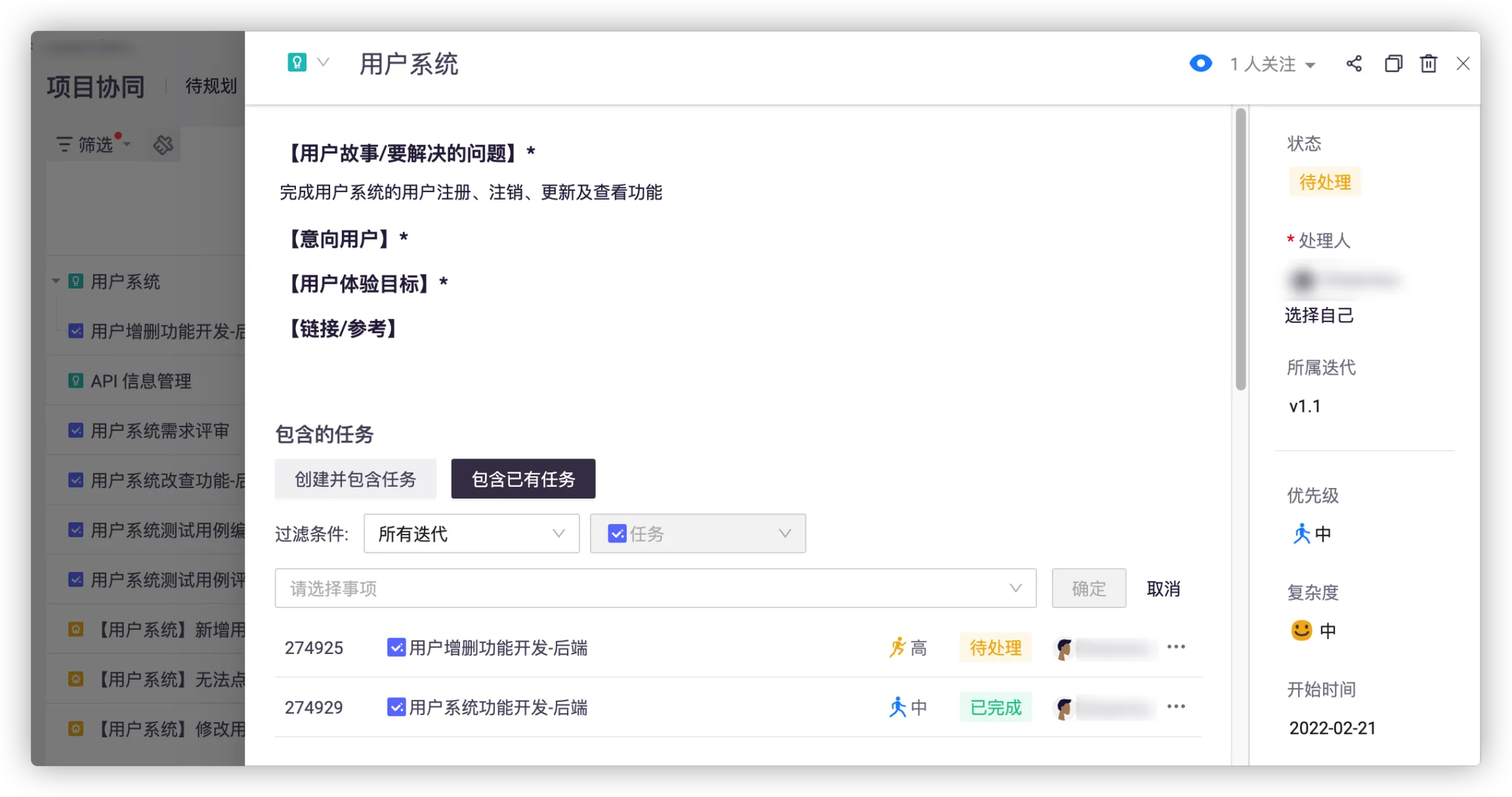Screen dimensions: 1512x797
Task: Open the more options menu for task 274929
Action: [1176, 707]
